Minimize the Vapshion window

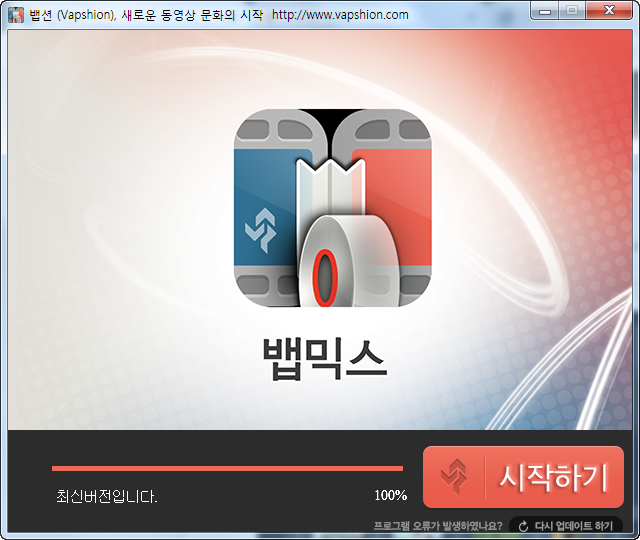point(544,11)
